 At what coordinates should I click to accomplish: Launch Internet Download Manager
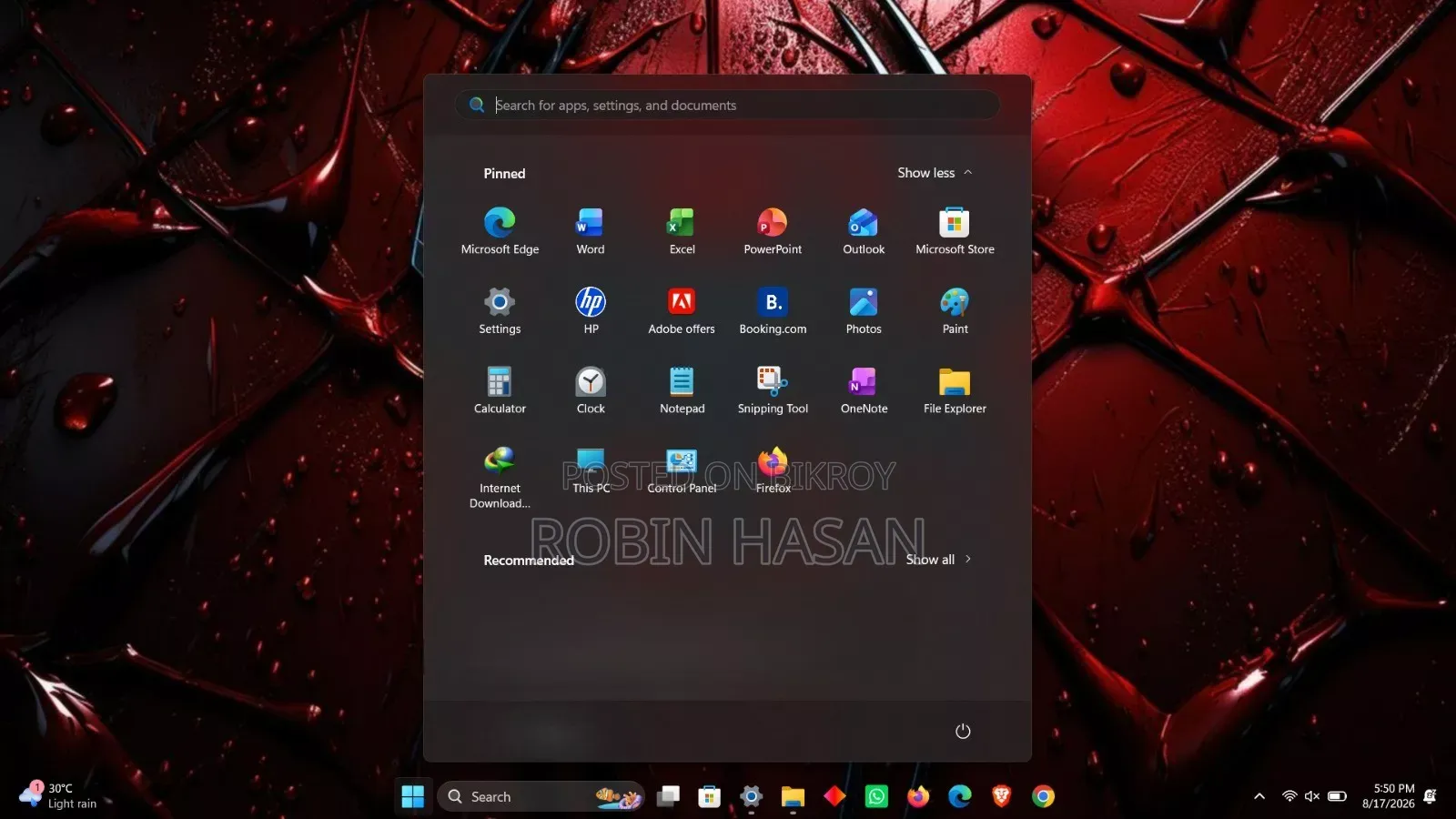tap(500, 478)
